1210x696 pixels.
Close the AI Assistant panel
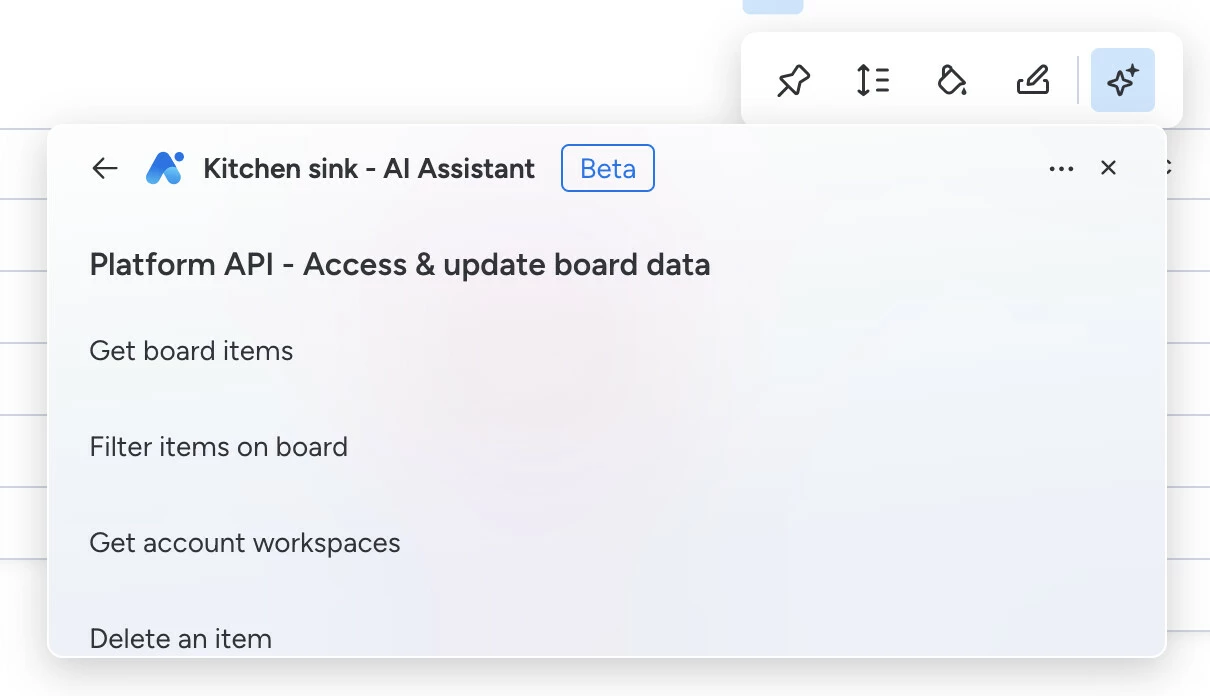point(1108,168)
